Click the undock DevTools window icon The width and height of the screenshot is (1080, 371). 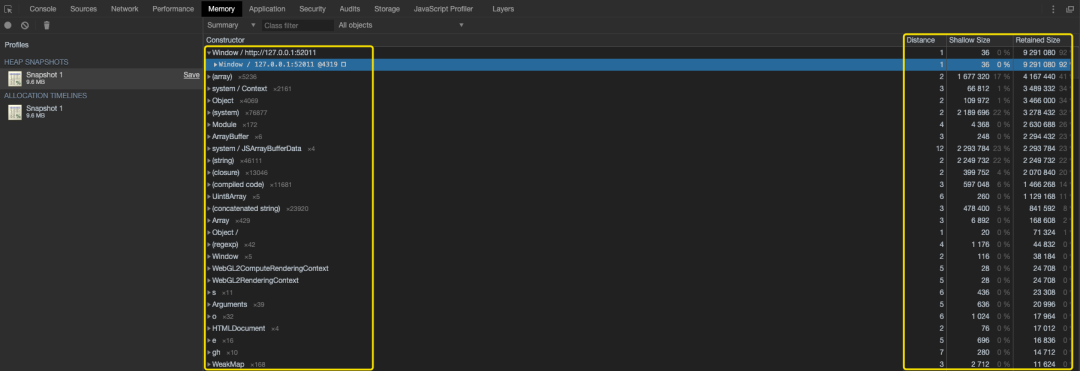[x=1070, y=9]
